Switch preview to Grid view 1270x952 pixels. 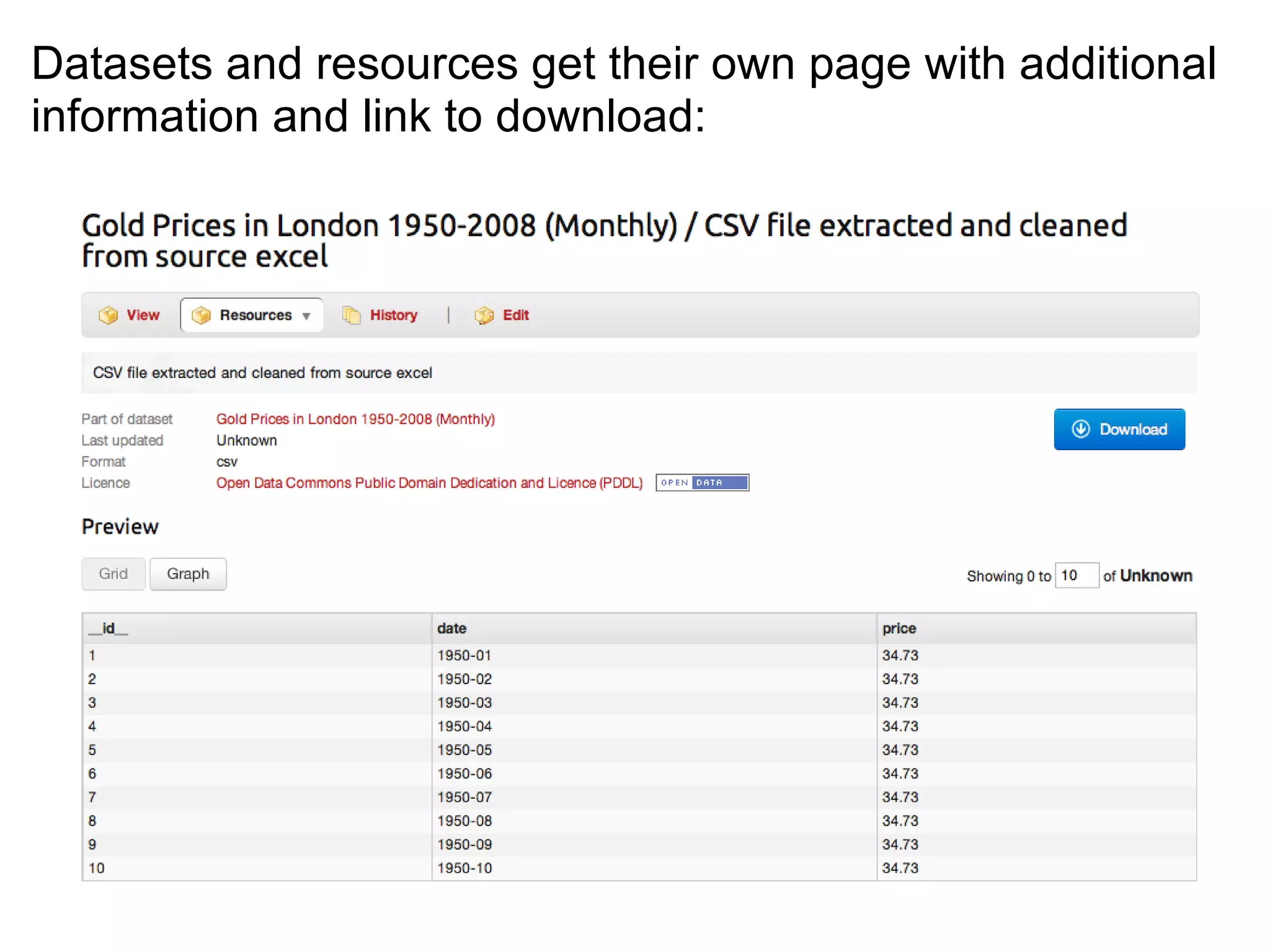[x=113, y=574]
